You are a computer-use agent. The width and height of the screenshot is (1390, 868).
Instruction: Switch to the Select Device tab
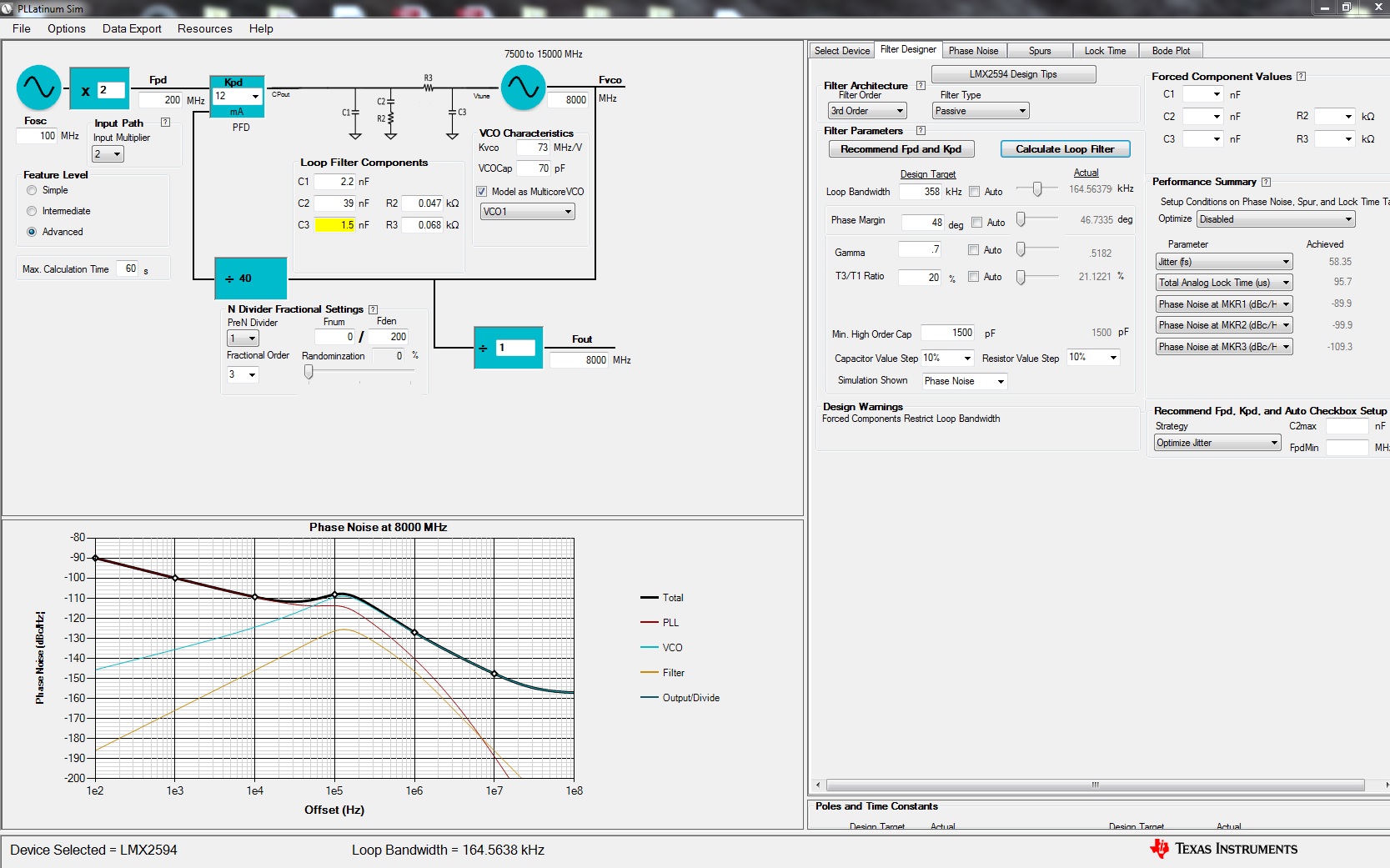(x=842, y=51)
